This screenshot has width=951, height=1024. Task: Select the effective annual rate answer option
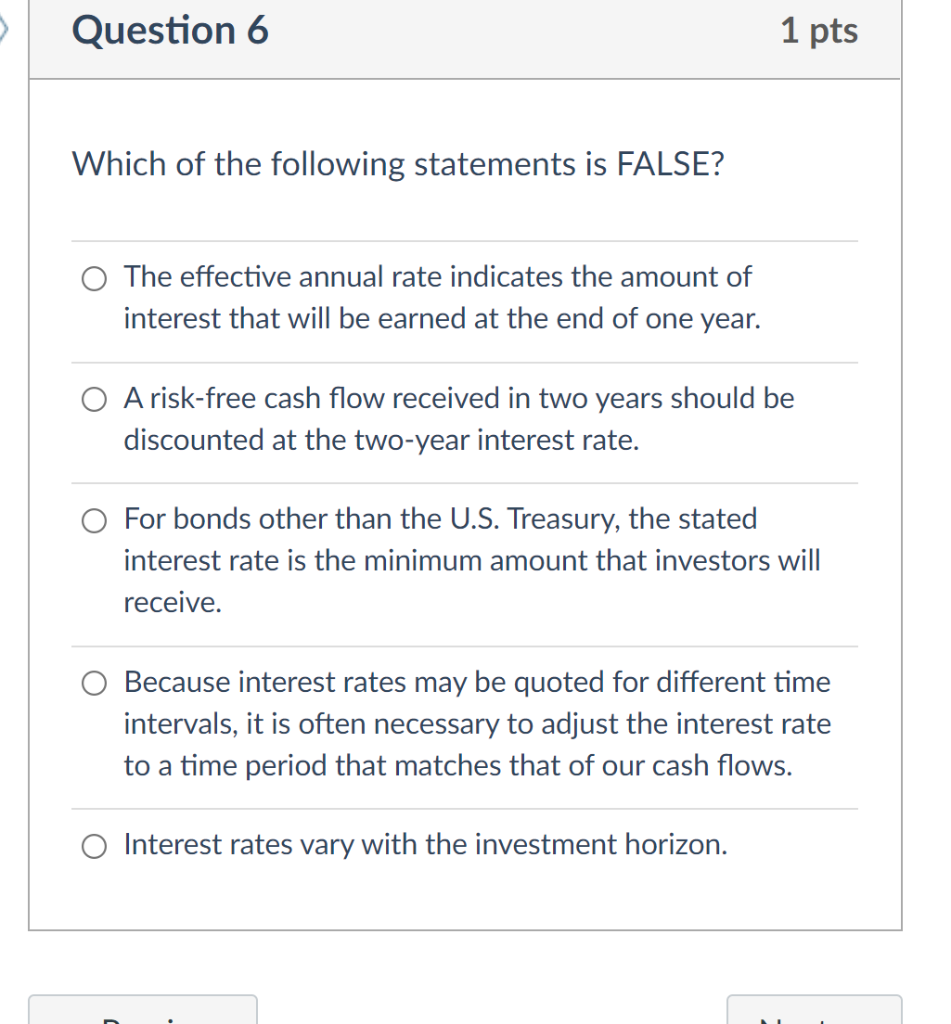coord(94,278)
